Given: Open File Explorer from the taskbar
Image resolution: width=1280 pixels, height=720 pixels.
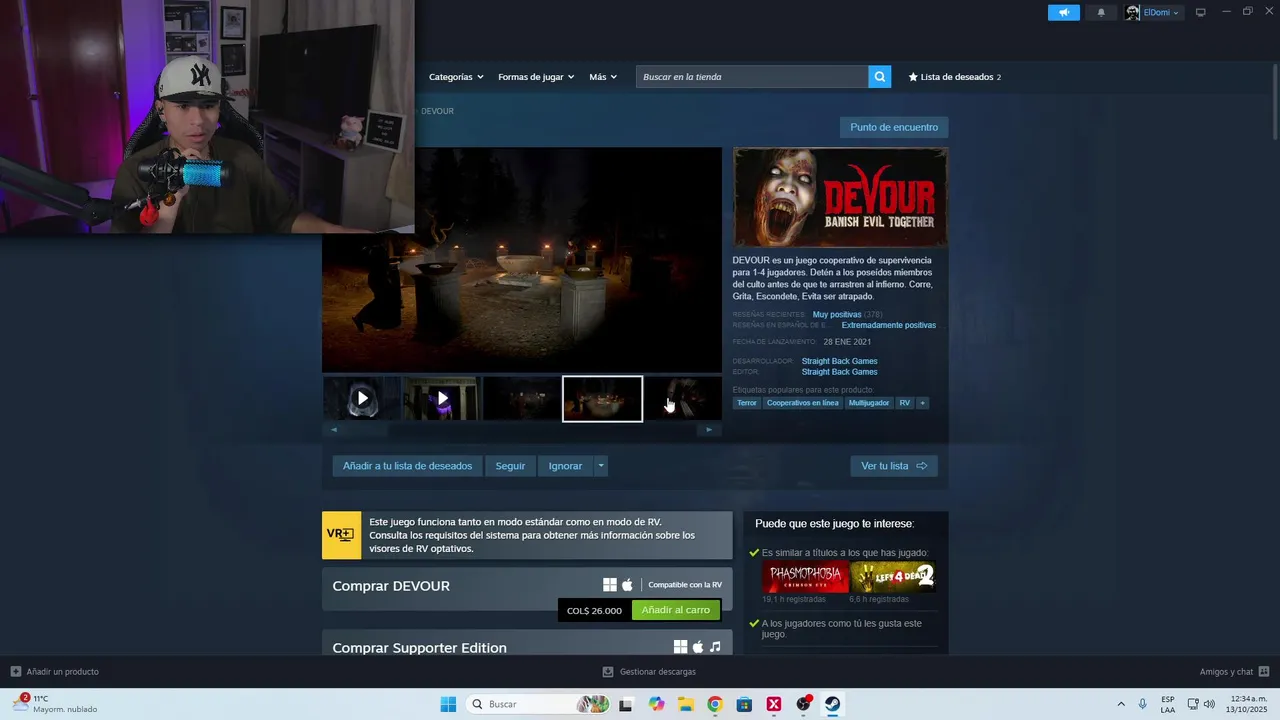Looking at the screenshot, I should click(685, 704).
